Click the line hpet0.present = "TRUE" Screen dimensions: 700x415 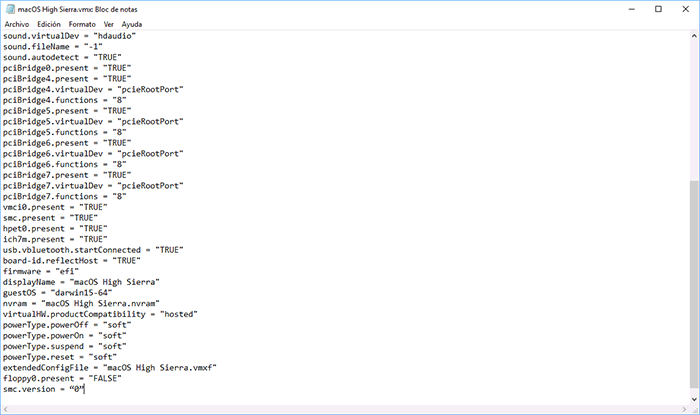point(55,228)
